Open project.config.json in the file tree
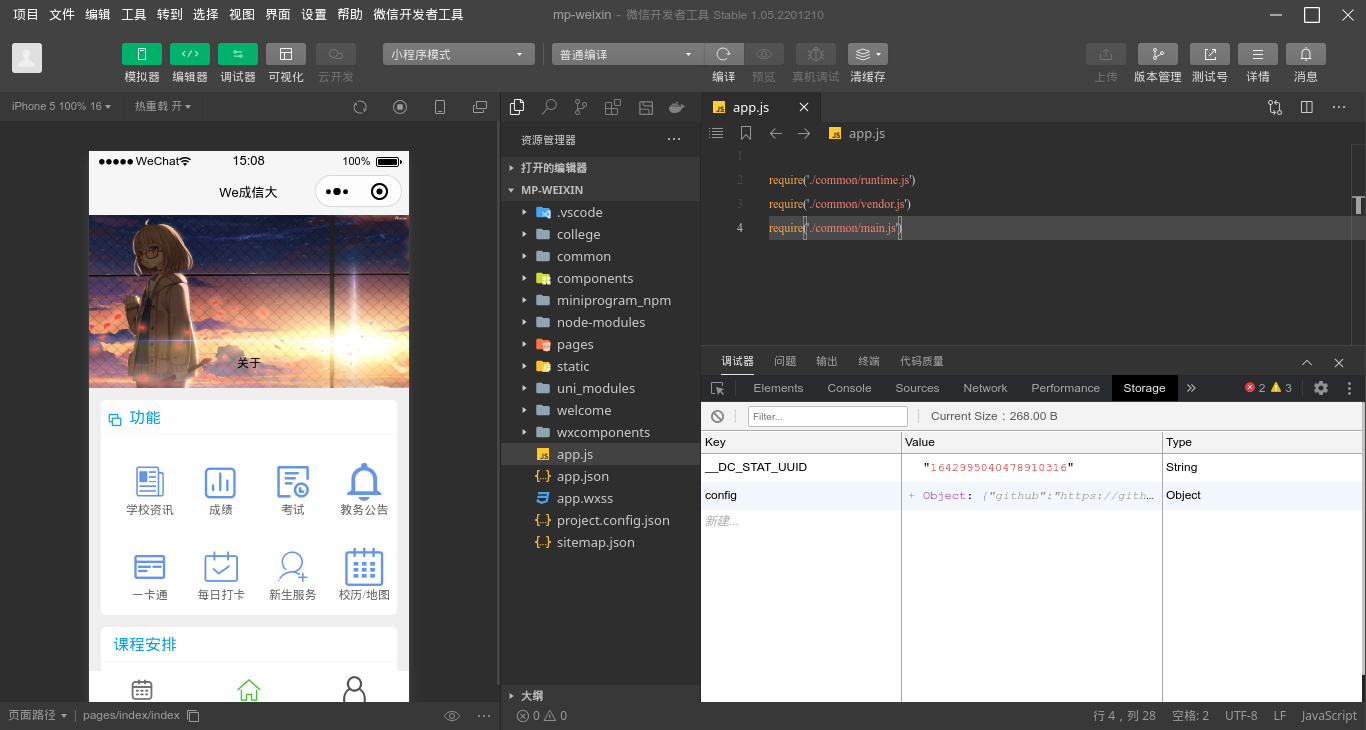 click(600, 520)
